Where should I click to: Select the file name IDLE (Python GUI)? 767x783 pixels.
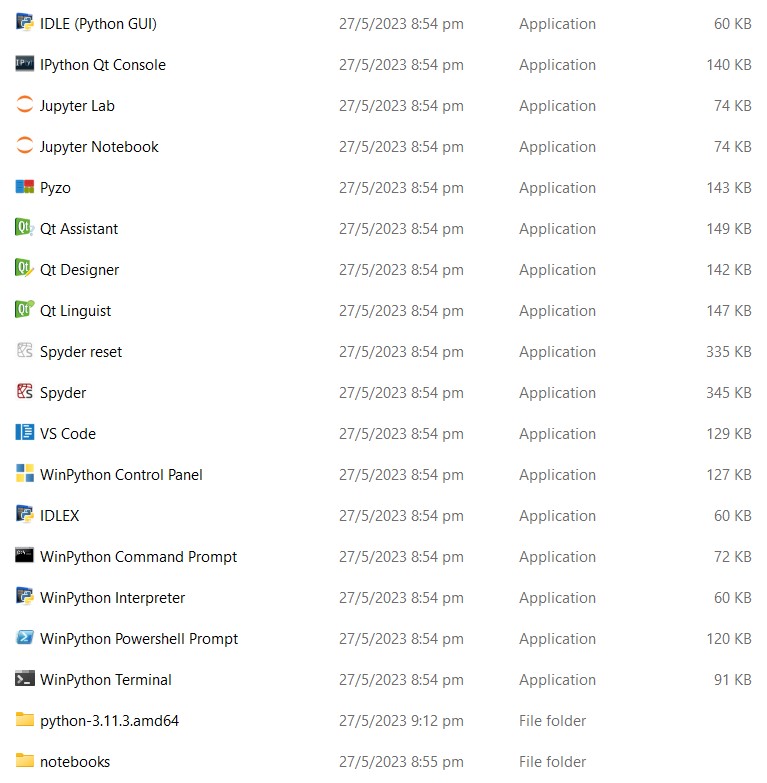pos(98,24)
